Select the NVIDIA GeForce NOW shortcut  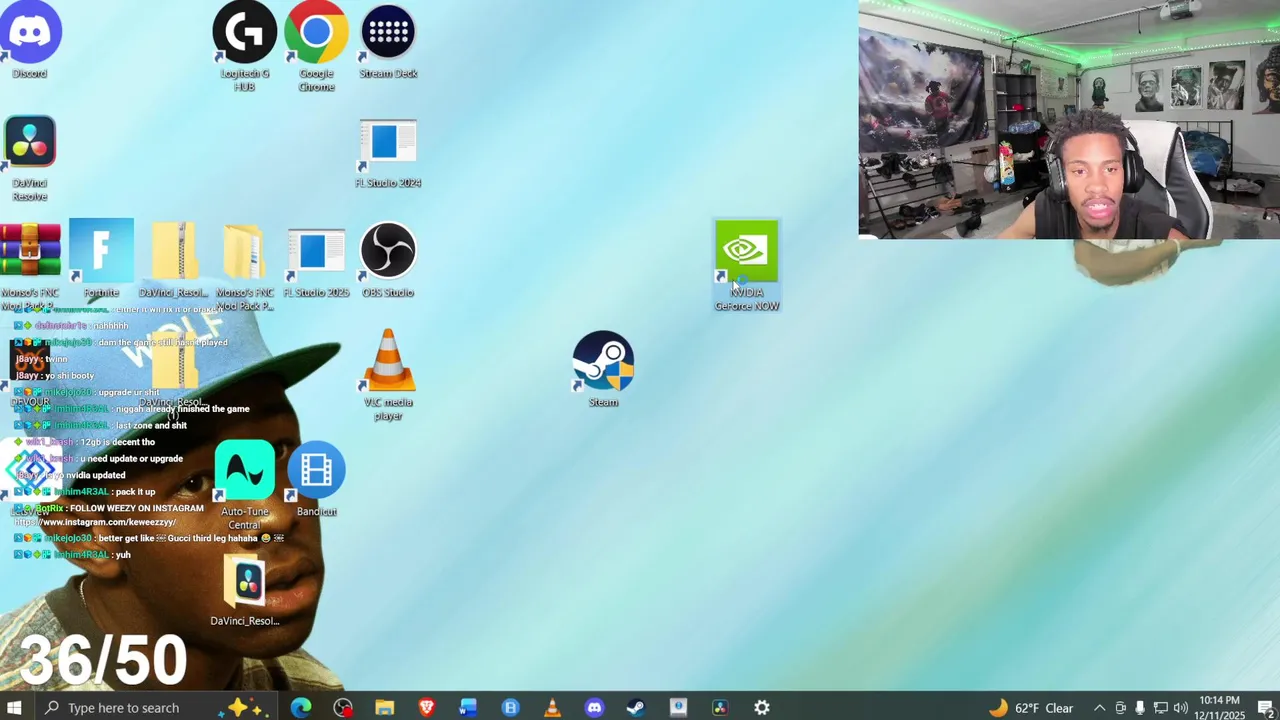point(746,265)
